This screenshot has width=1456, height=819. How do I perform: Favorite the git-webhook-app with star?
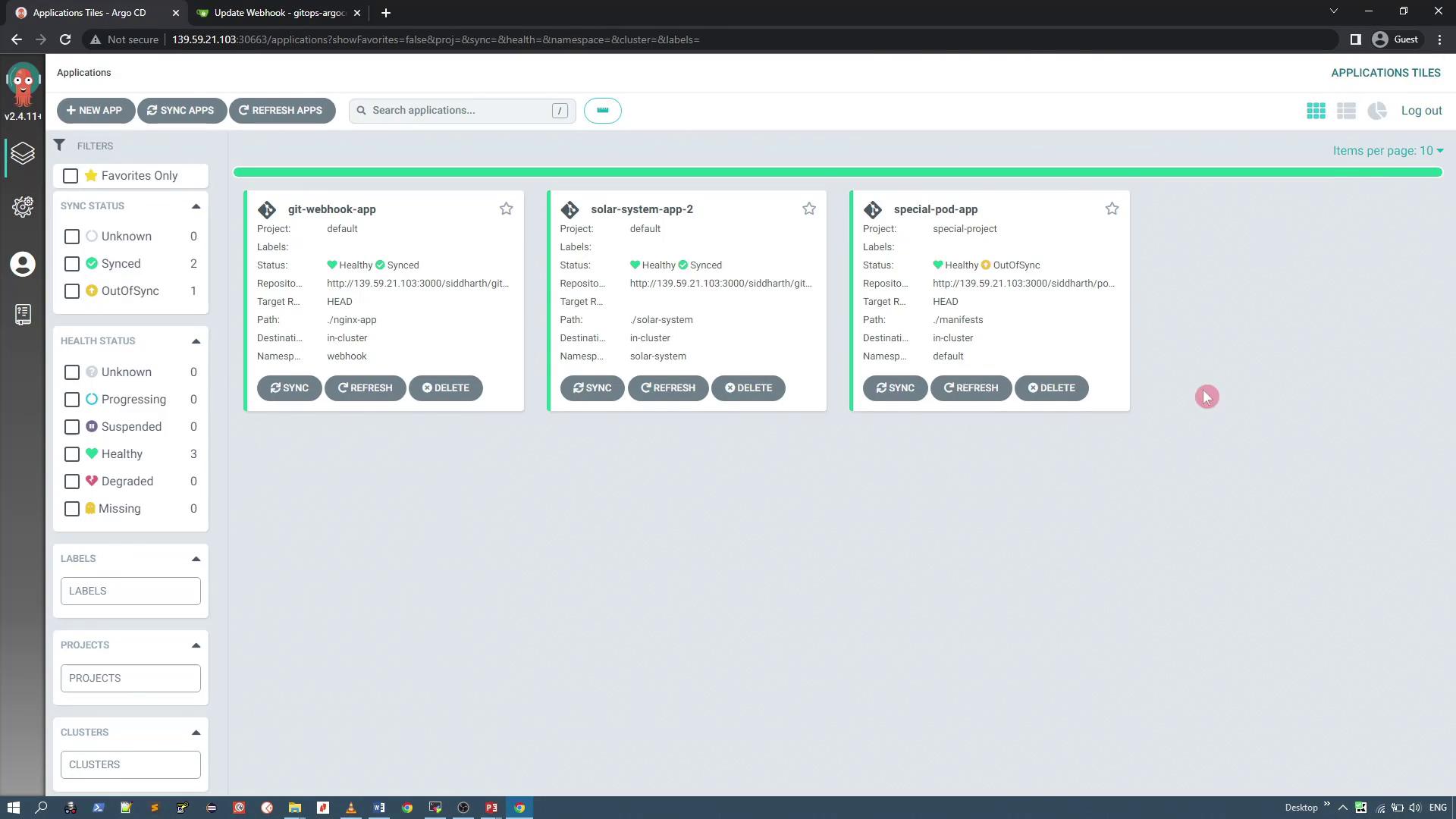coord(506,209)
